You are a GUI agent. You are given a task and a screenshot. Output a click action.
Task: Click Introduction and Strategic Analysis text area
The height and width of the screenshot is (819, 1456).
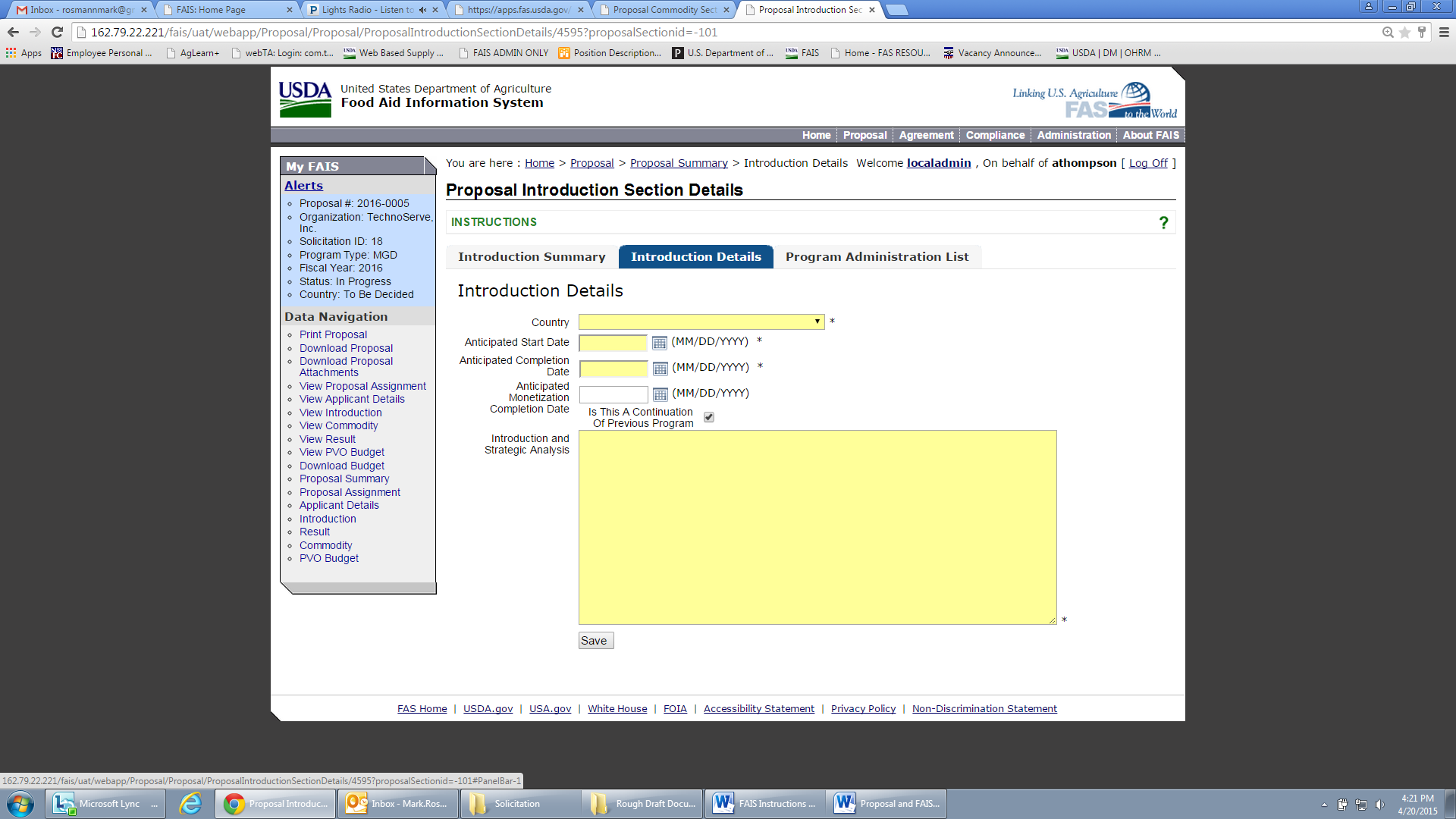(817, 527)
